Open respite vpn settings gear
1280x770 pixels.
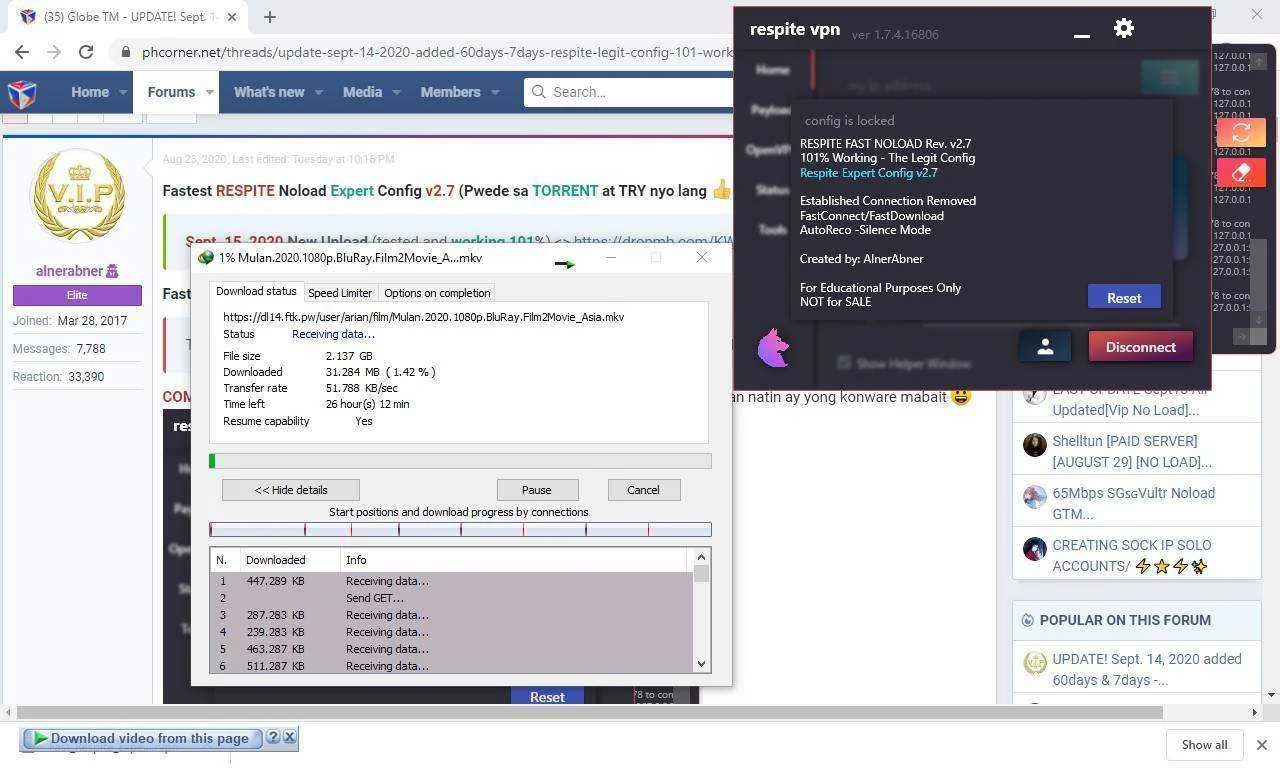(1124, 28)
